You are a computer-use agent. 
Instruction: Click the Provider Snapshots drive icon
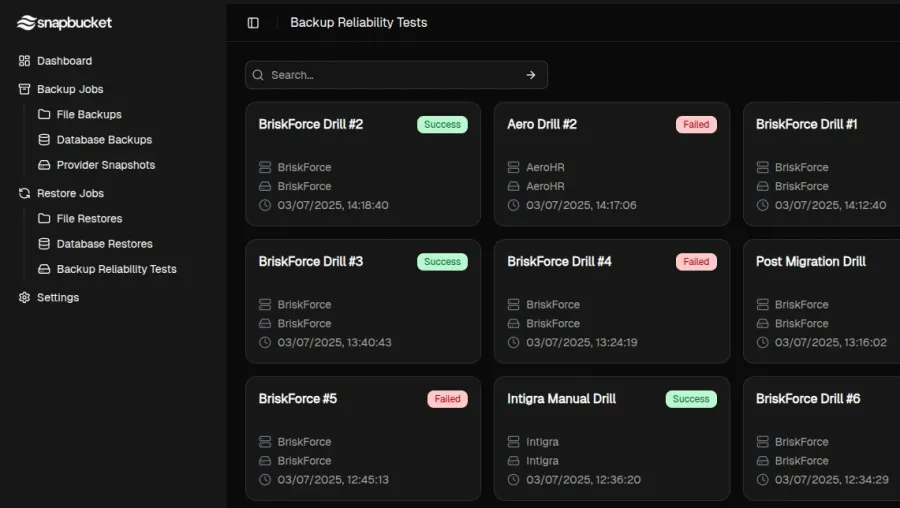(44, 165)
